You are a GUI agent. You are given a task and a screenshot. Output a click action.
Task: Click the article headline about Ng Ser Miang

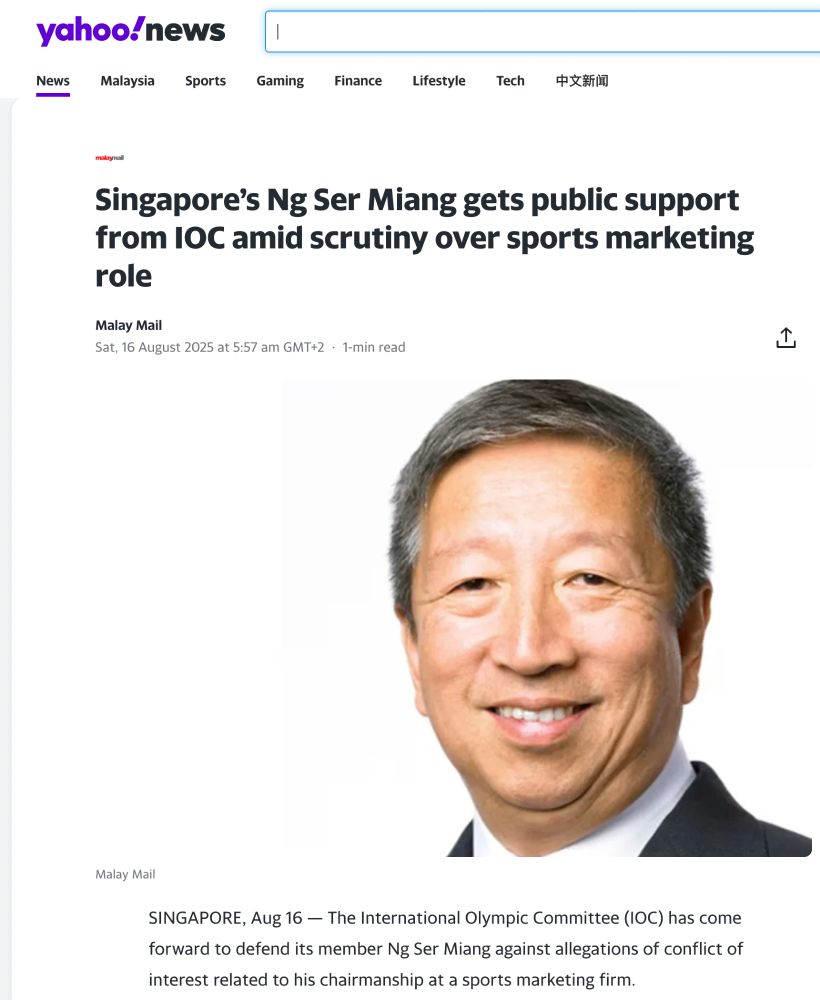point(424,237)
